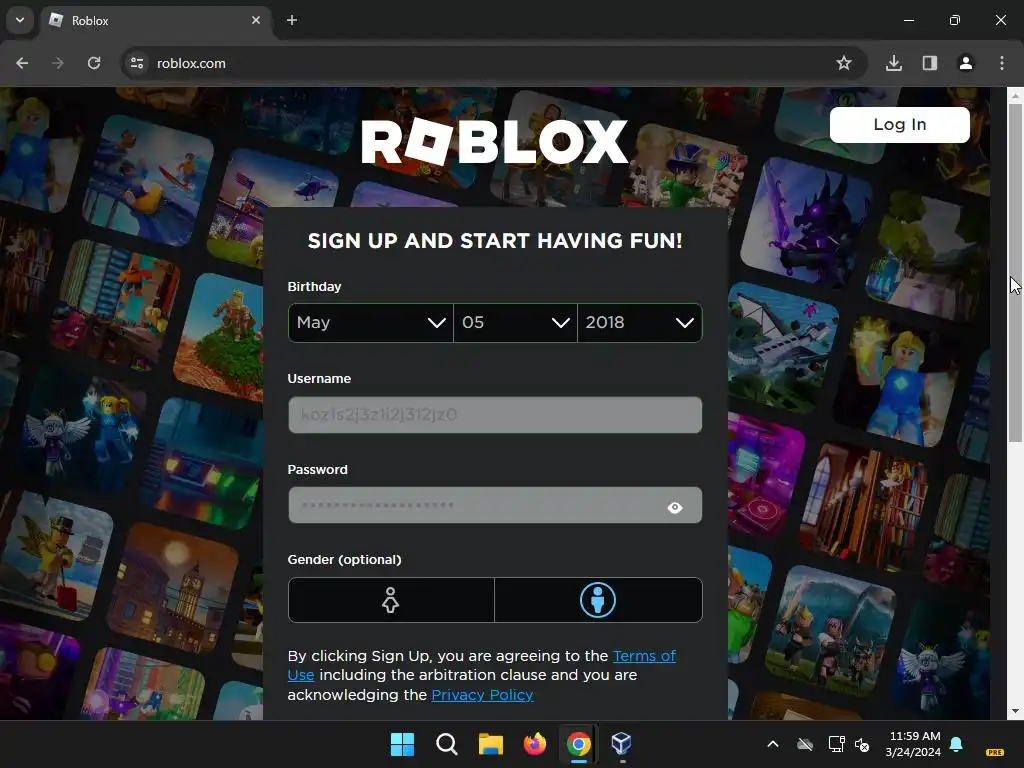
Task: Open a new tab with the plus icon
Action: point(292,20)
